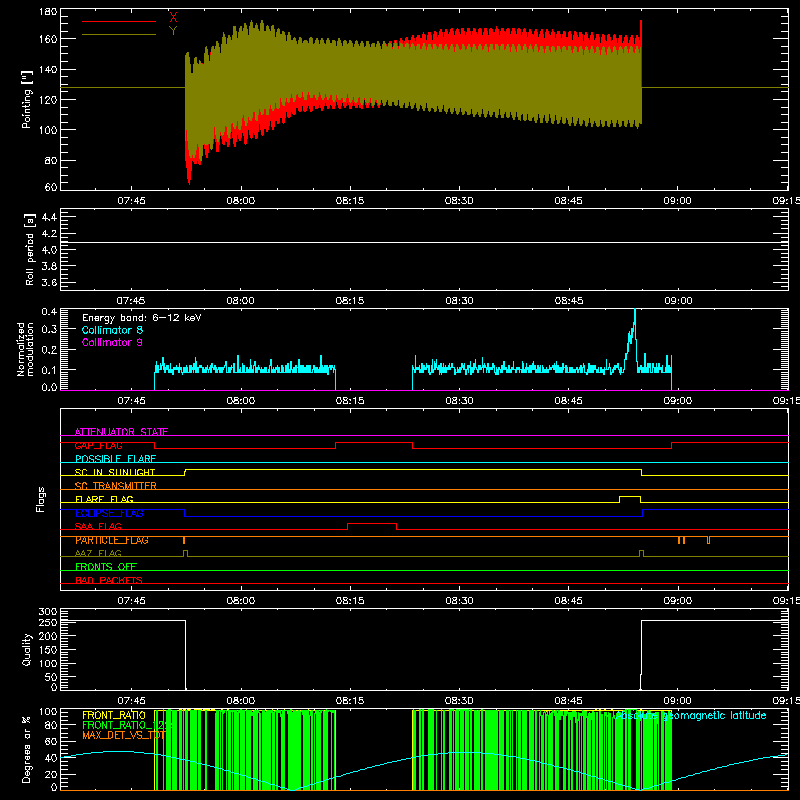
Task: Click the 'Energy band: 6-12 keV' label
Action: click(142, 318)
